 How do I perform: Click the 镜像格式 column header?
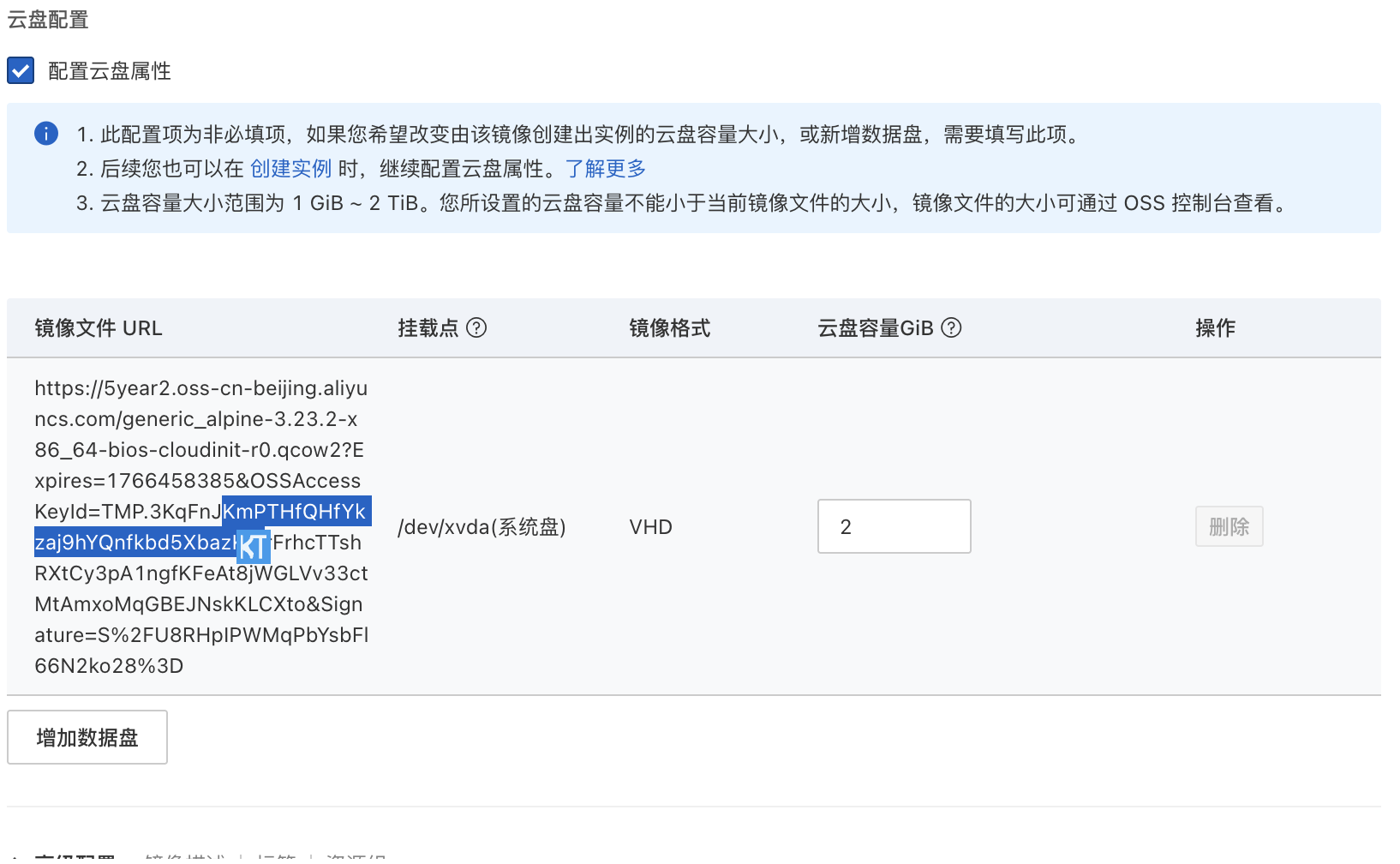[x=669, y=328]
